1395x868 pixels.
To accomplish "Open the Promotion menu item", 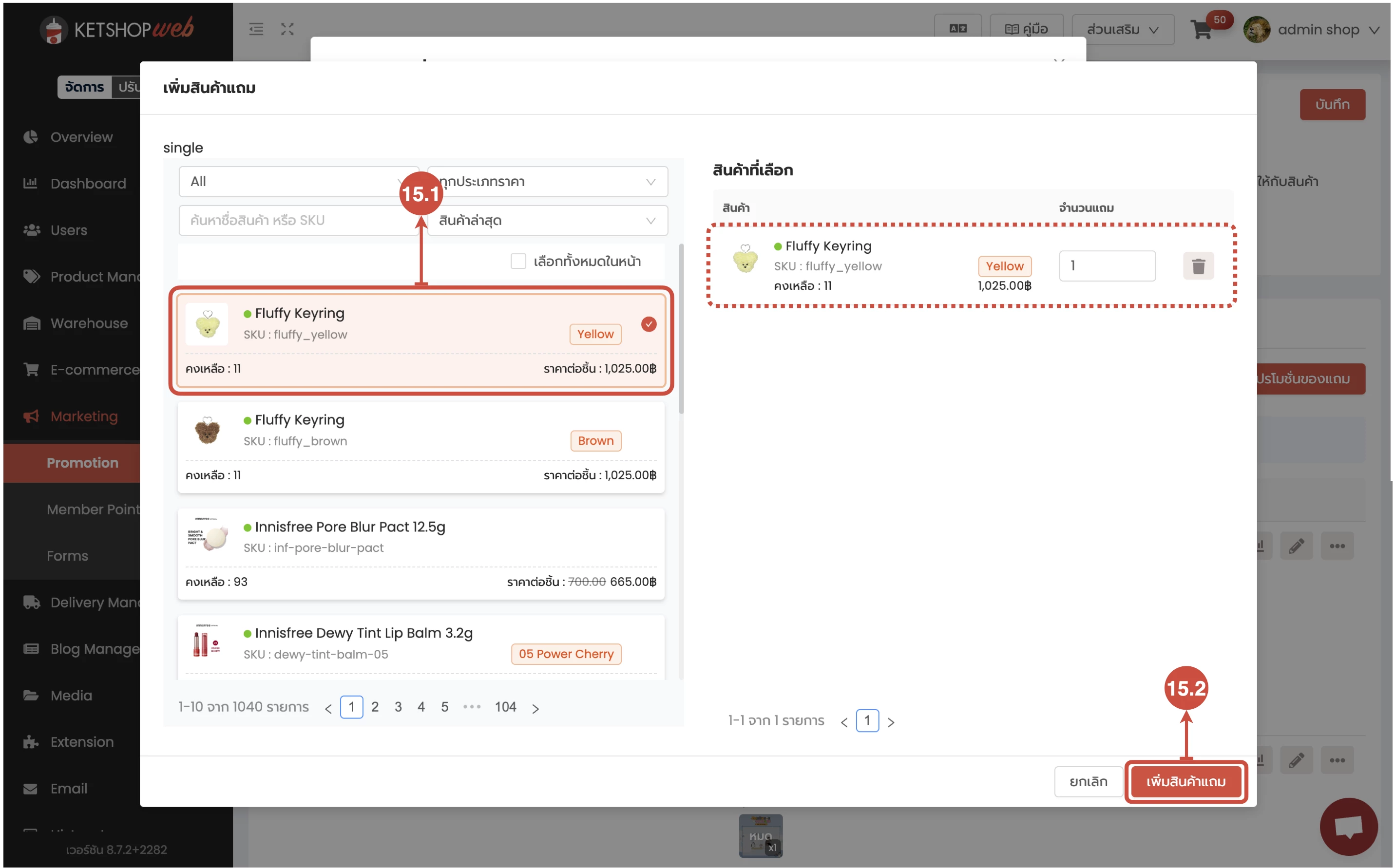I will (82, 463).
